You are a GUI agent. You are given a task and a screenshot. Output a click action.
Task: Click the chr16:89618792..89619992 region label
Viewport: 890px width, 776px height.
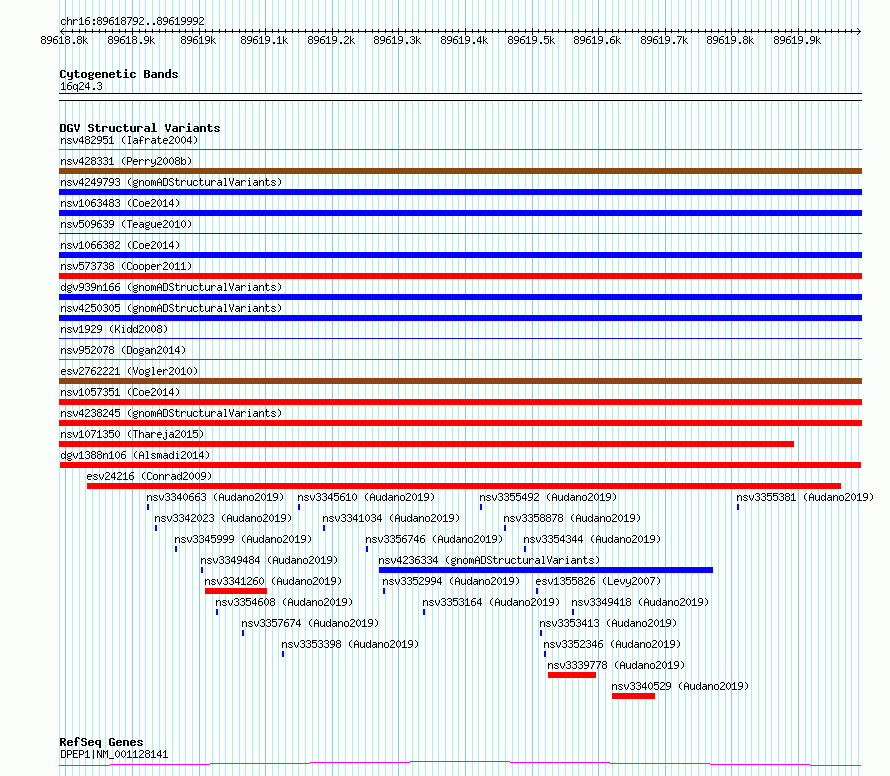coord(132,21)
